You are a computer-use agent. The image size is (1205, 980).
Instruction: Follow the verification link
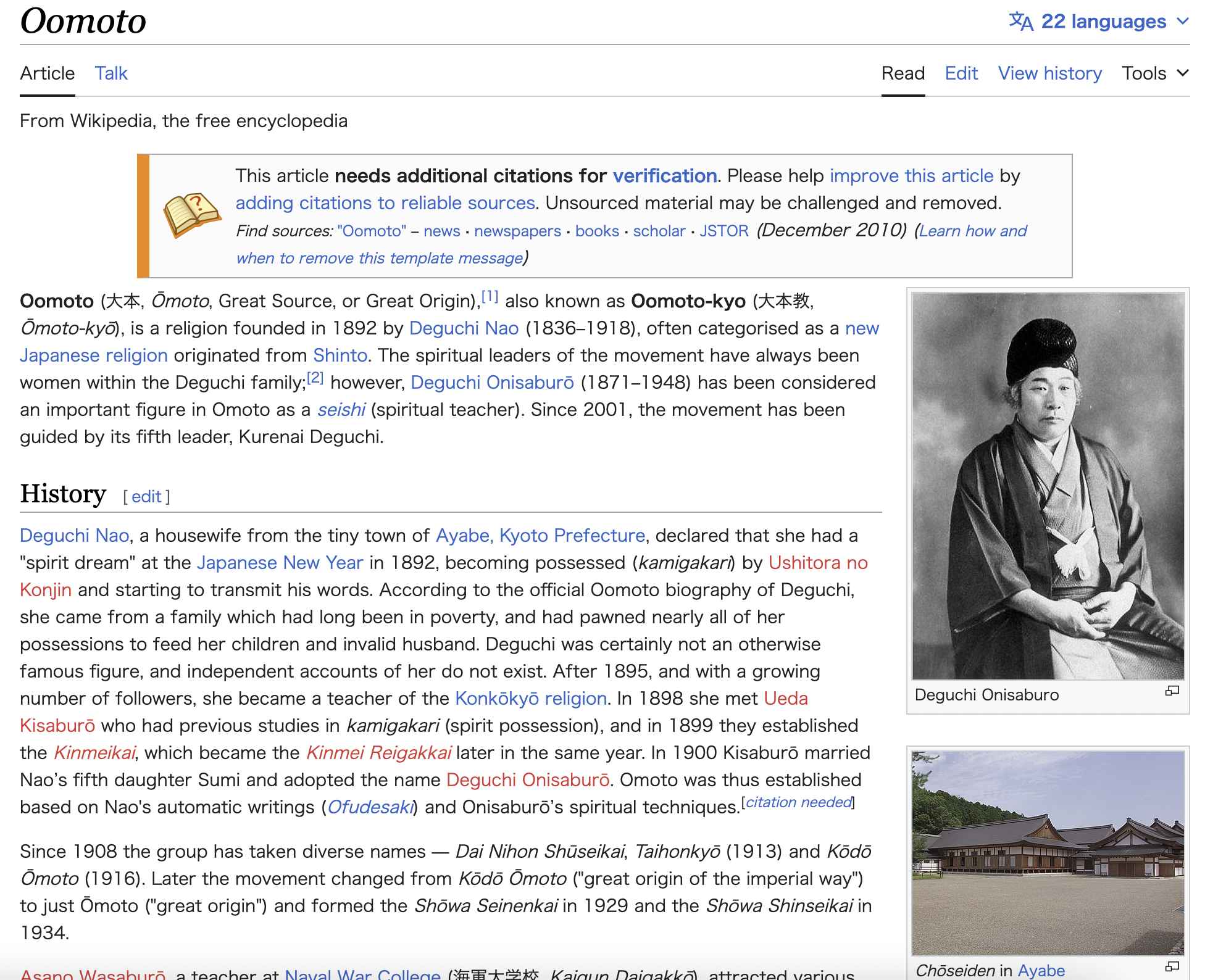coord(664,176)
